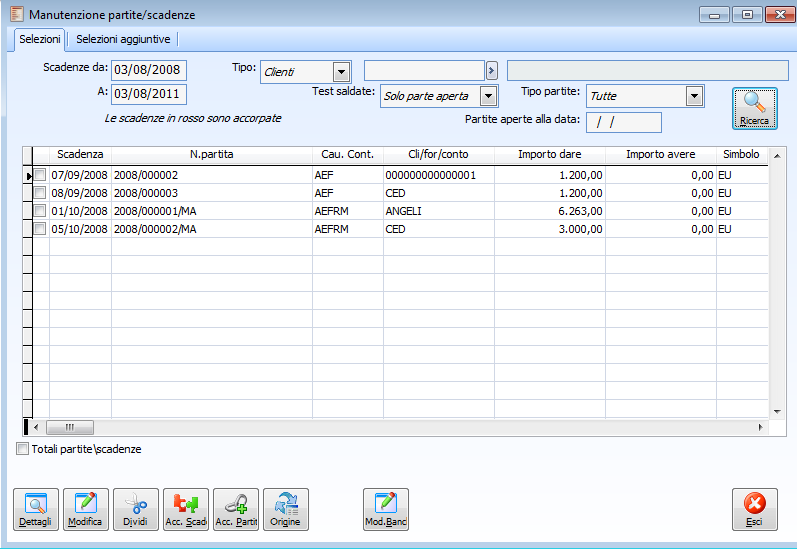This screenshot has width=797, height=549.
Task: Select cell 2008/000002 without /MA
Action: coord(211,175)
